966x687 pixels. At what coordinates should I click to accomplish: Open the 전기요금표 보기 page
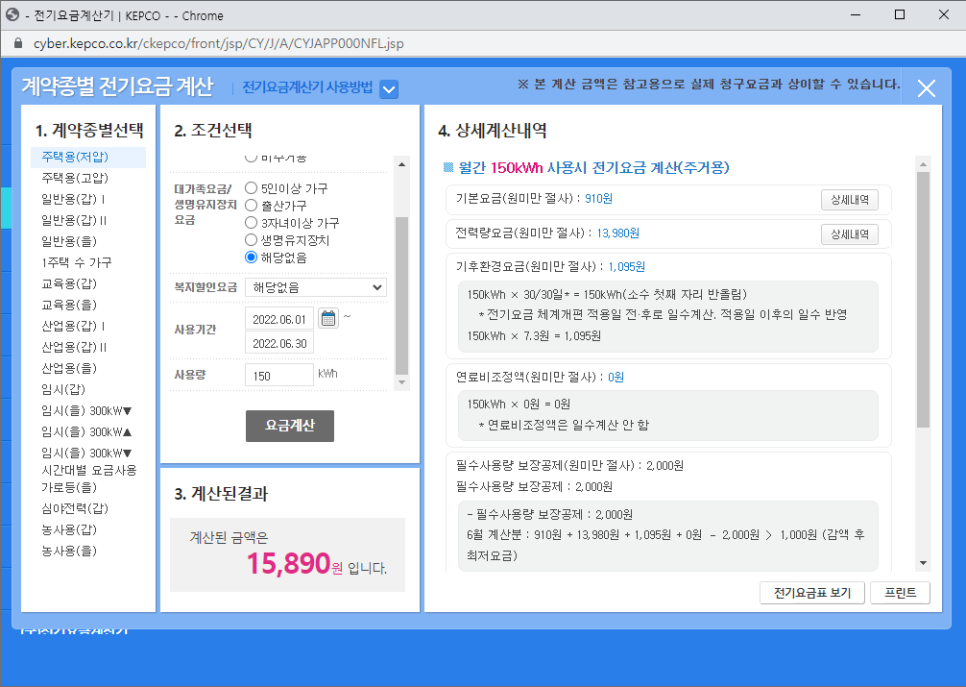click(x=811, y=592)
